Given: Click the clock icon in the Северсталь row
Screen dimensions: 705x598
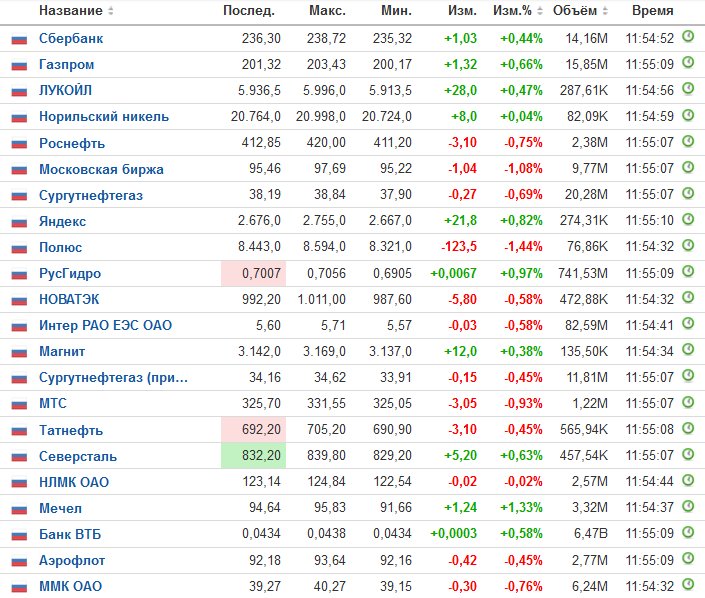Looking at the screenshot, I should coord(688,454).
